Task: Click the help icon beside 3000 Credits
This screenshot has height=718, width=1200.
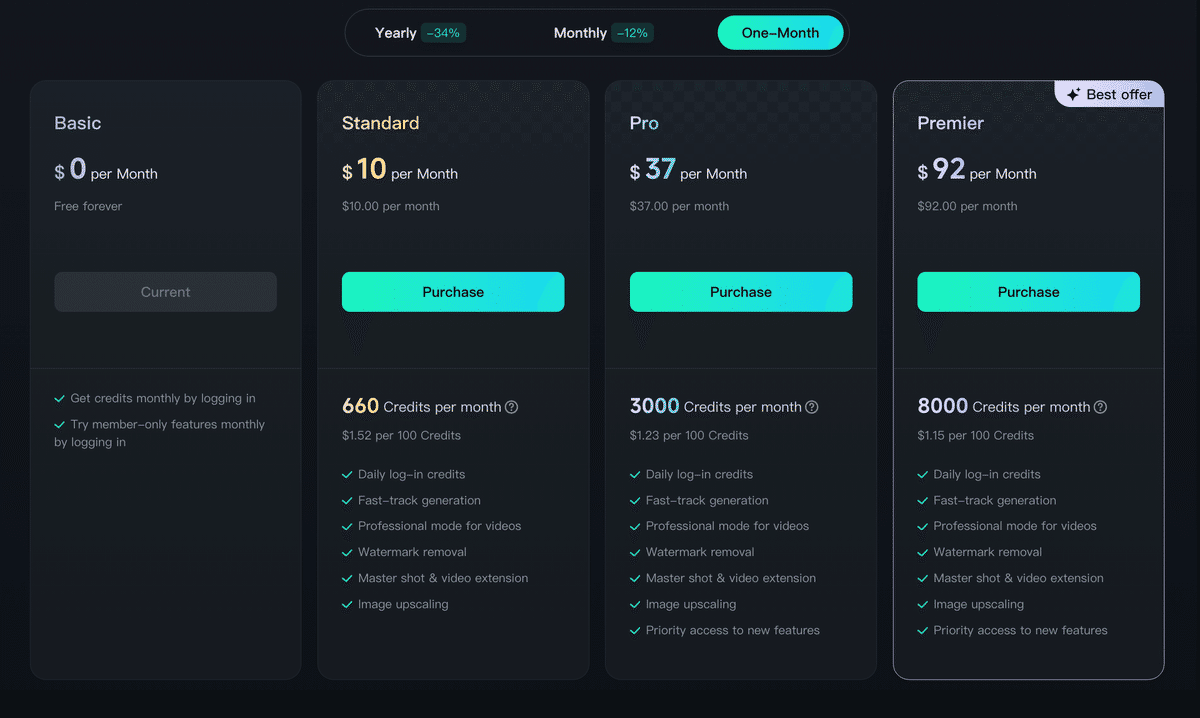Action: pos(812,407)
